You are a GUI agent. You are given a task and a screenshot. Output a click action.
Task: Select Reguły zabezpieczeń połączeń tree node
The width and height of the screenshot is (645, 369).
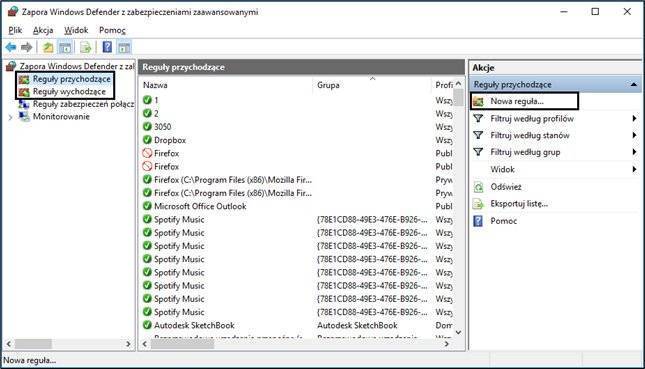tap(84, 104)
